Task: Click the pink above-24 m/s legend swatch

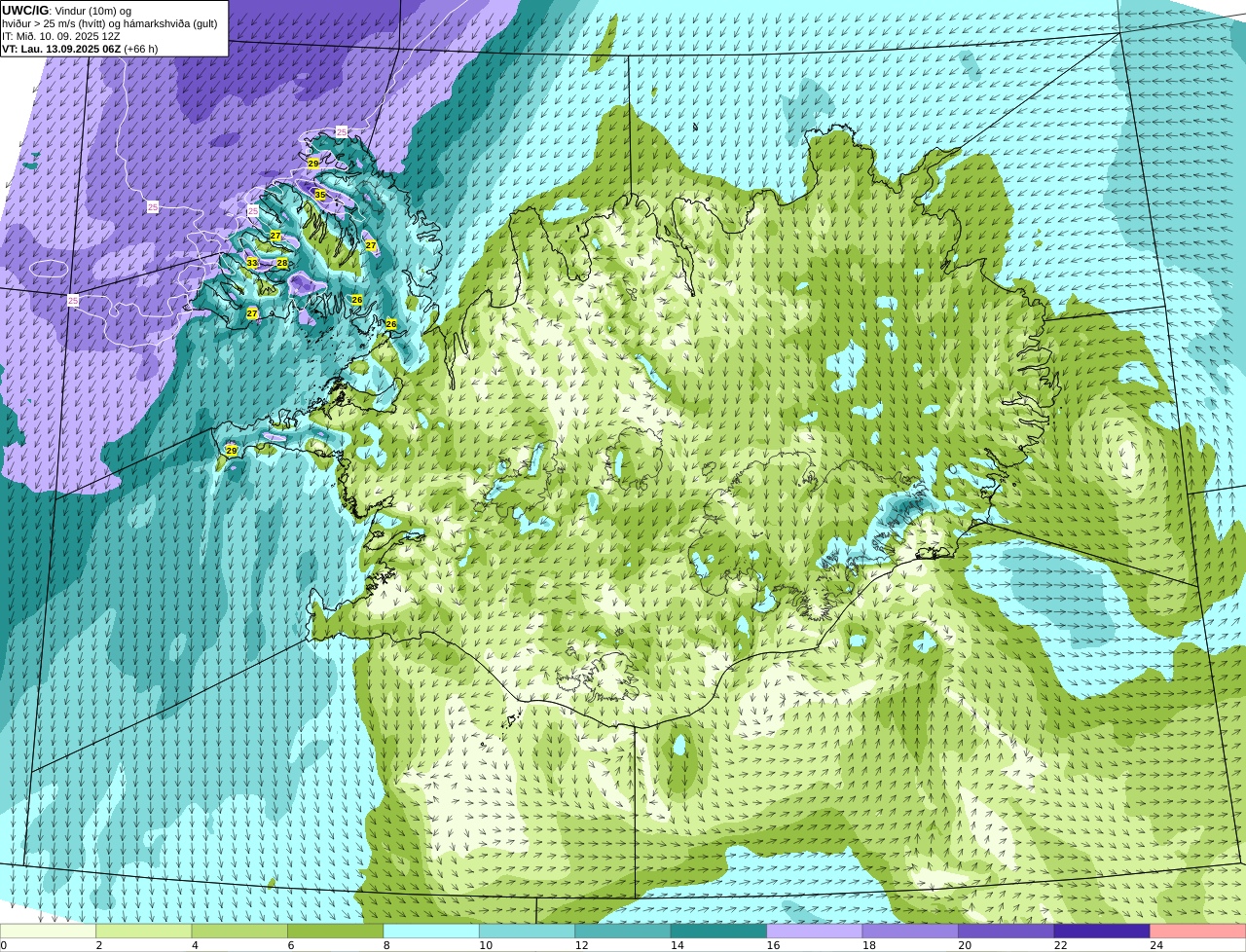Action: click(x=1197, y=931)
